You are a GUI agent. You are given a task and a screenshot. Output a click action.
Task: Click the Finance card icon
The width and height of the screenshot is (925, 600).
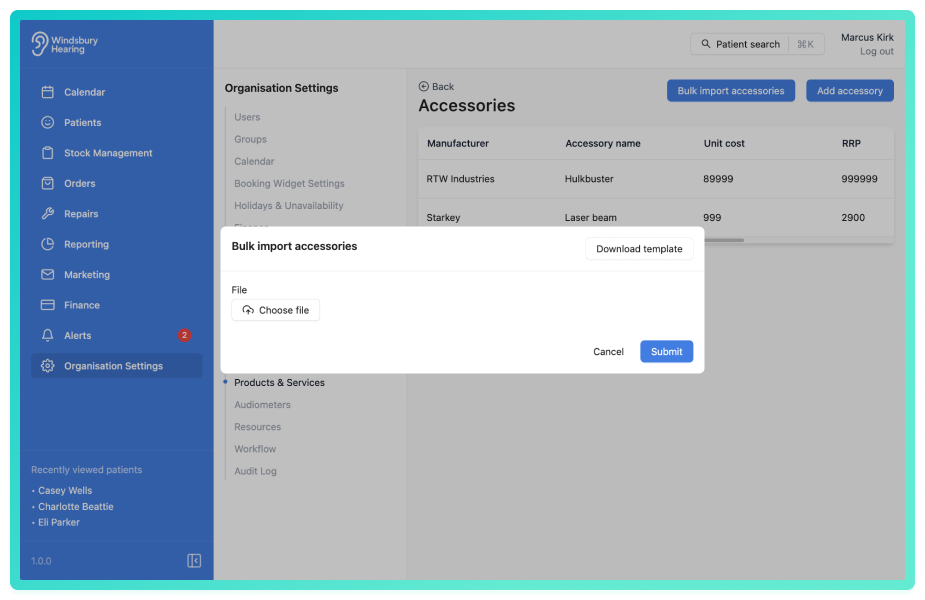[x=48, y=305]
